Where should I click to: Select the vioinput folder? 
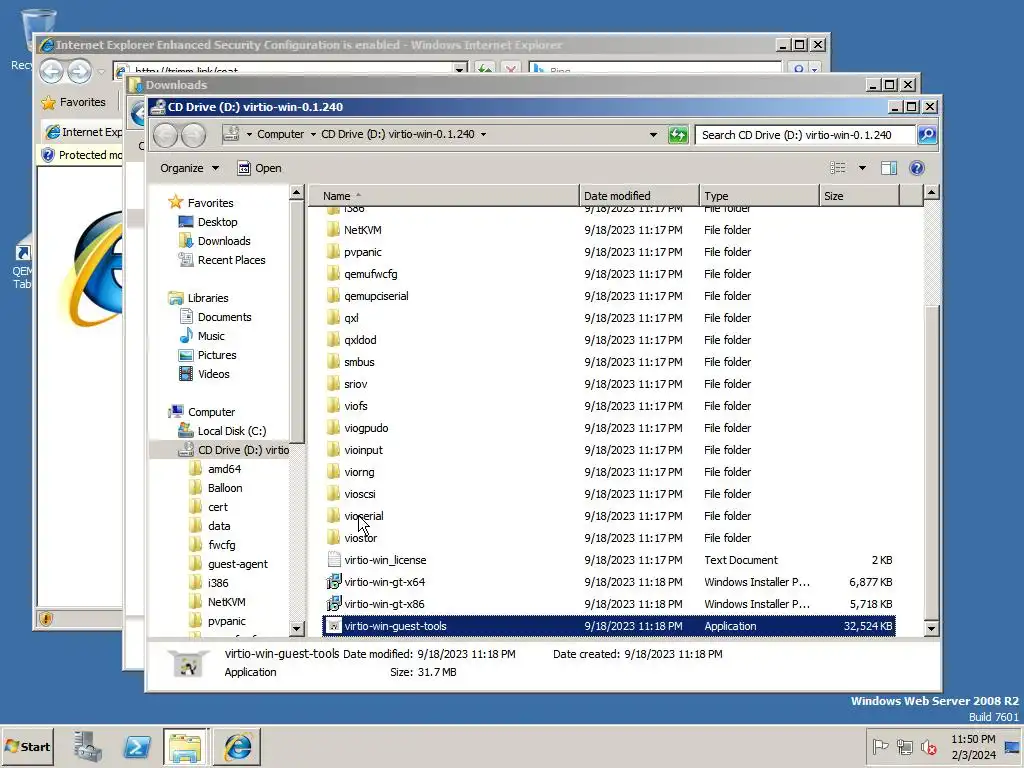[x=363, y=451]
